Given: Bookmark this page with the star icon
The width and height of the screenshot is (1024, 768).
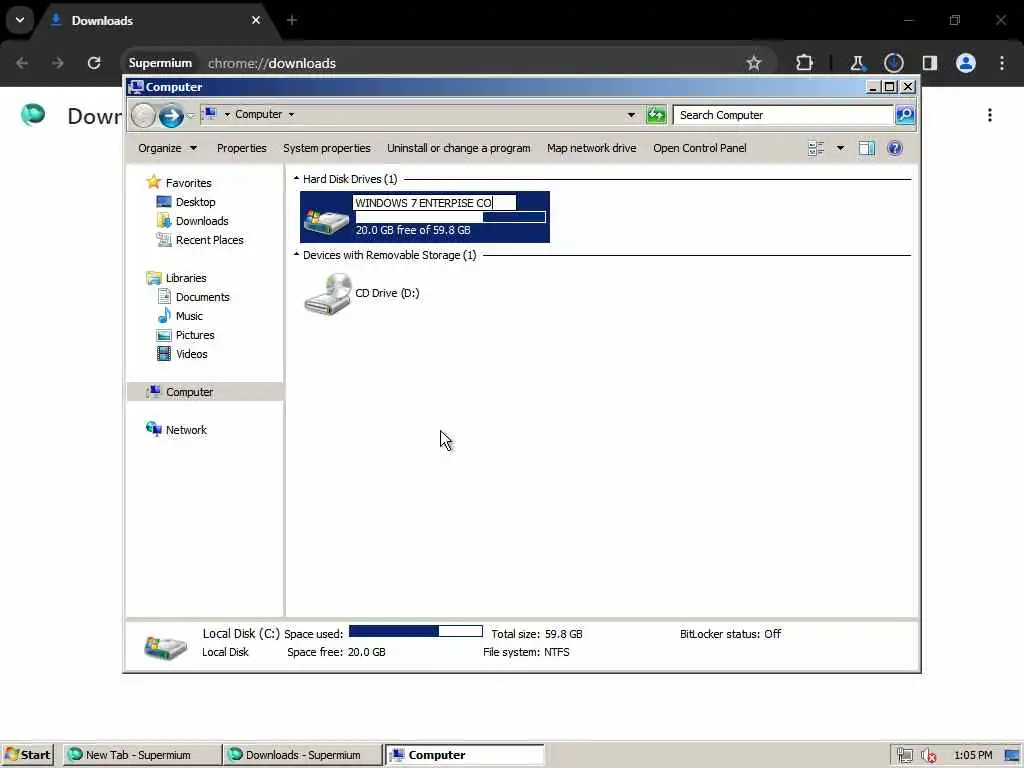Looking at the screenshot, I should pyautogui.click(x=754, y=63).
